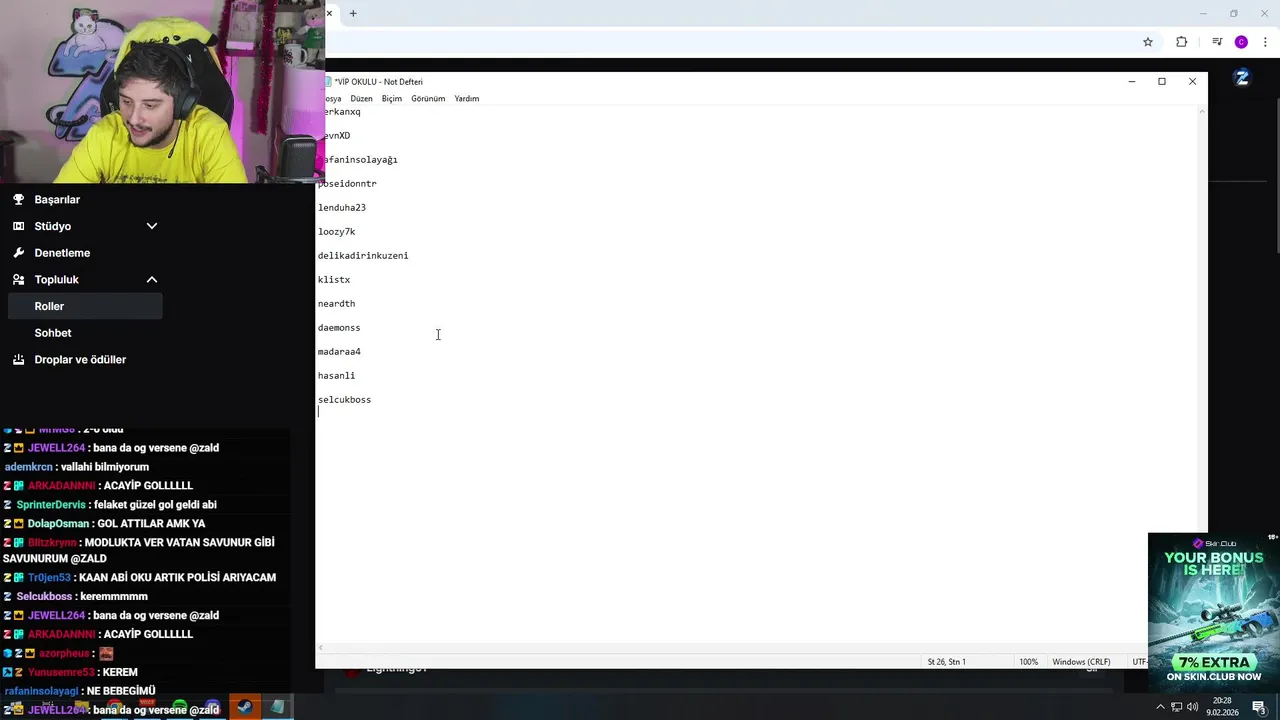1280x720 pixels.
Task: Open Sohbet in the sidebar
Action: tap(53, 333)
